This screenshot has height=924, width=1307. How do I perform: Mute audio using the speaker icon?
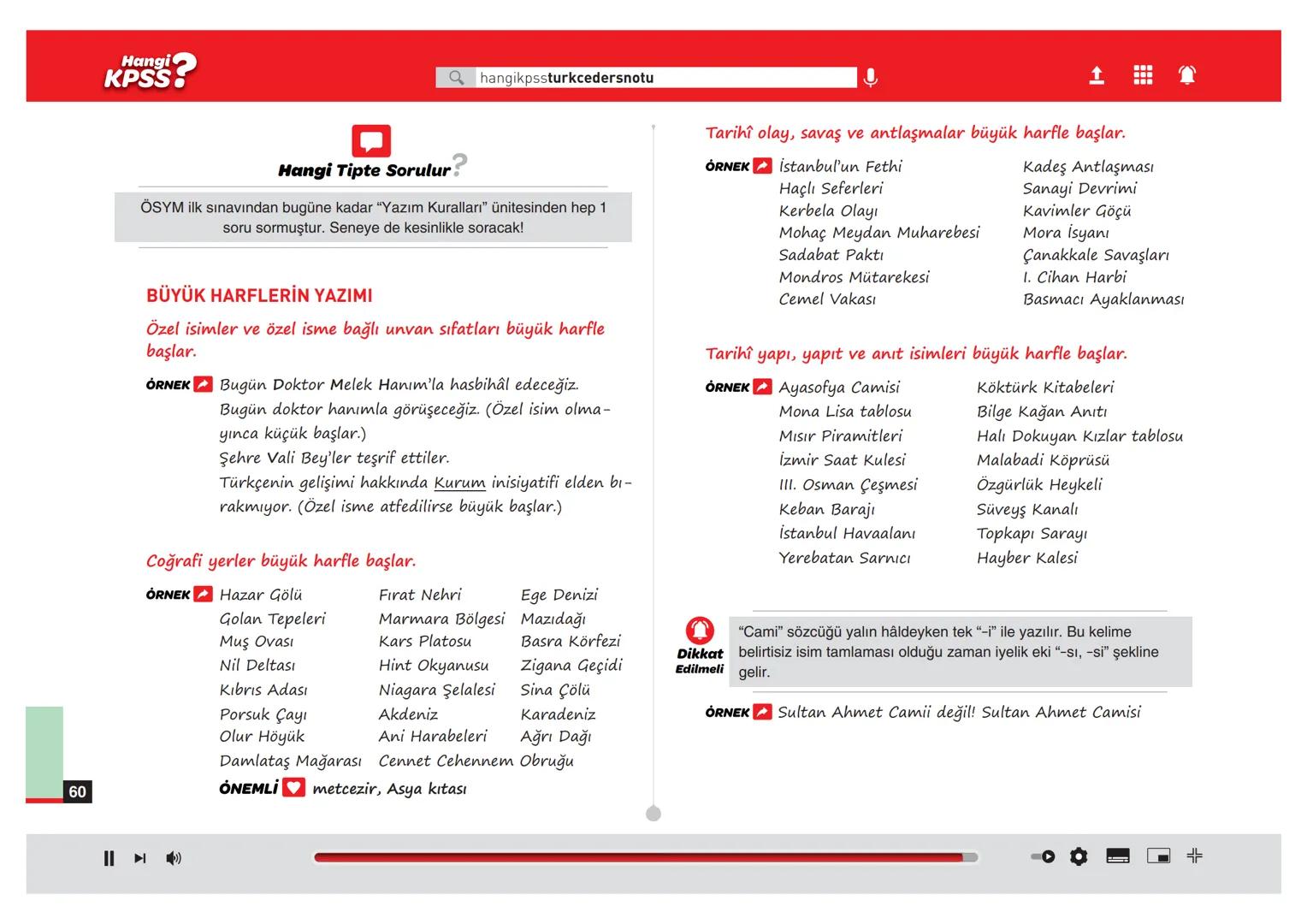(174, 858)
